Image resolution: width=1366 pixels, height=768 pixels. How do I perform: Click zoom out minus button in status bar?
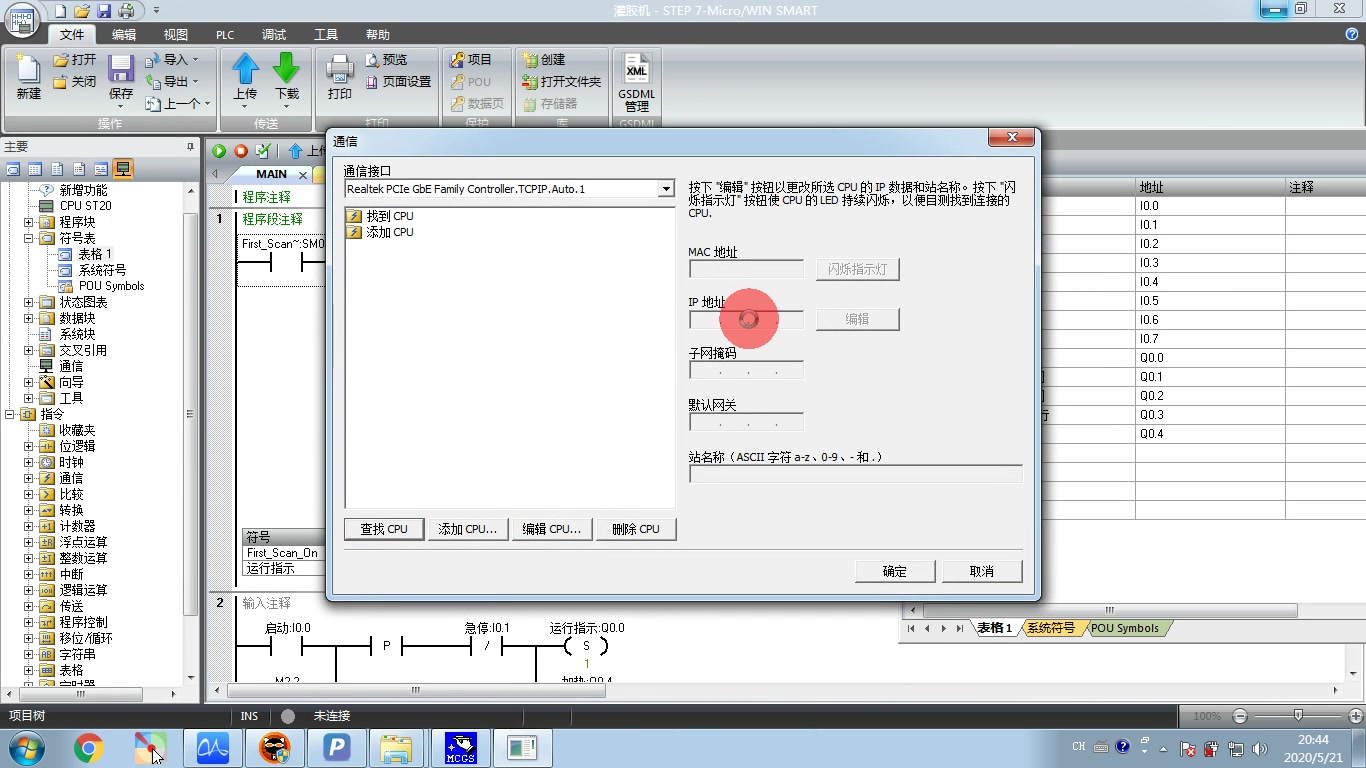tap(1240, 716)
